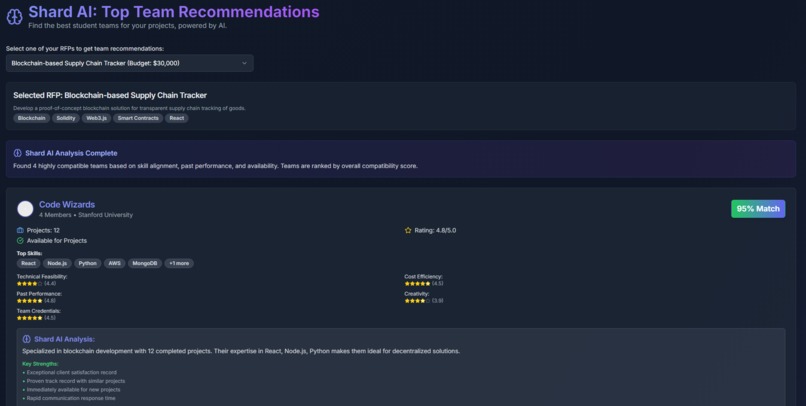Click the Python skill tag
The width and height of the screenshot is (806, 406).
(x=87, y=263)
